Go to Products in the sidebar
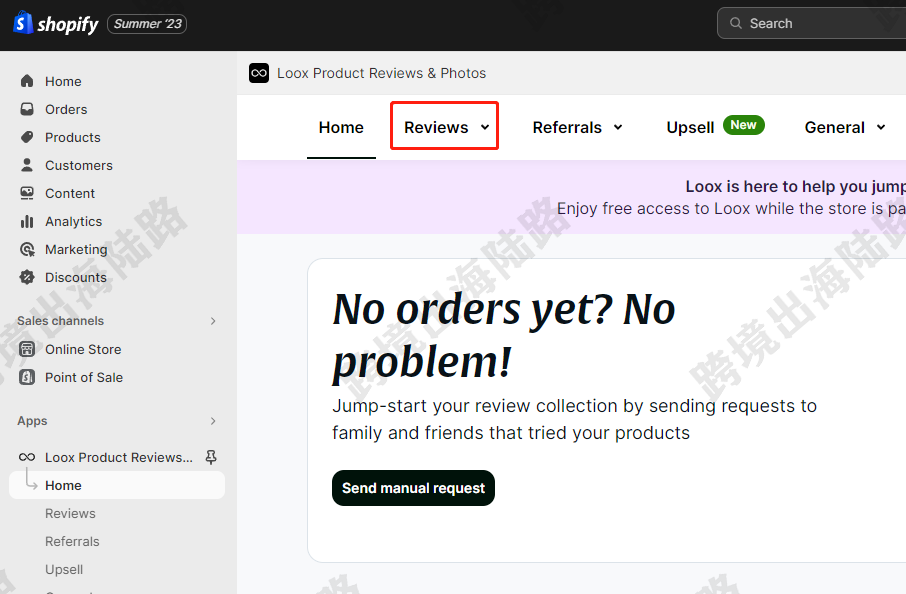The height and width of the screenshot is (594, 906). [x=73, y=137]
